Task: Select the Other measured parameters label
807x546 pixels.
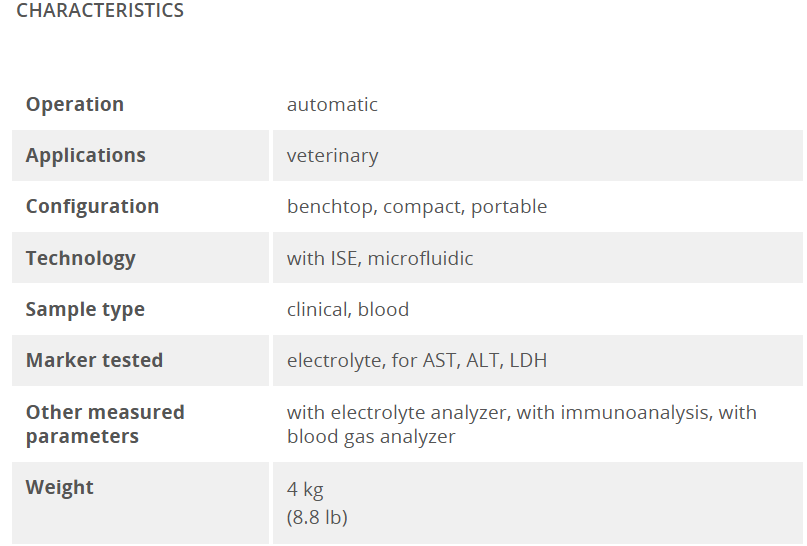Action: [105, 424]
